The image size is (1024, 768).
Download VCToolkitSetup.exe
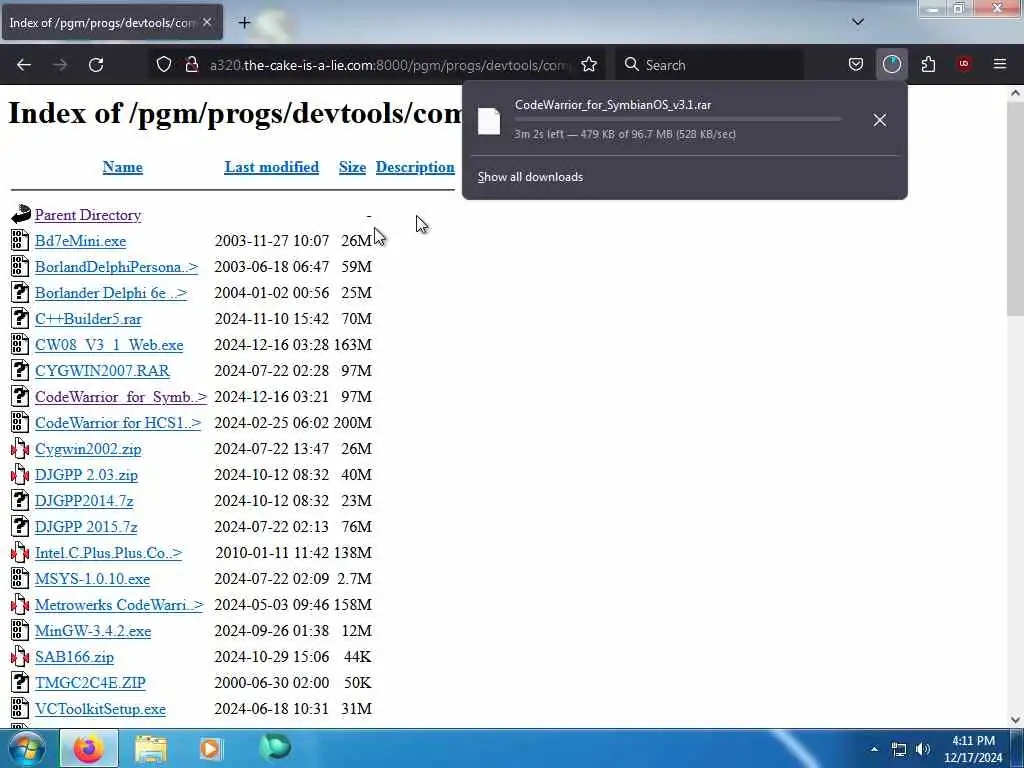tap(101, 709)
